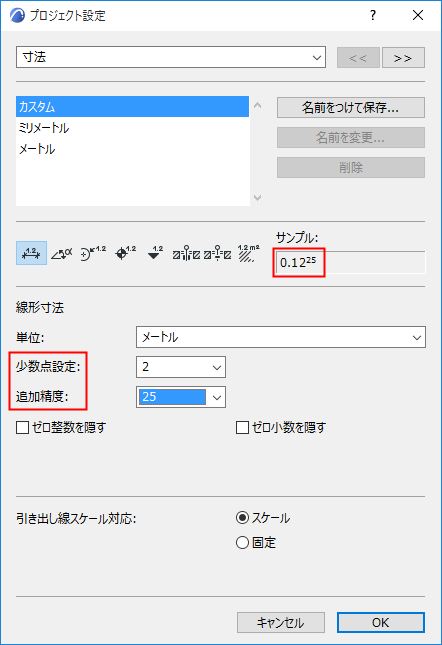Select メートル in the standards list

pyautogui.click(x=132, y=149)
